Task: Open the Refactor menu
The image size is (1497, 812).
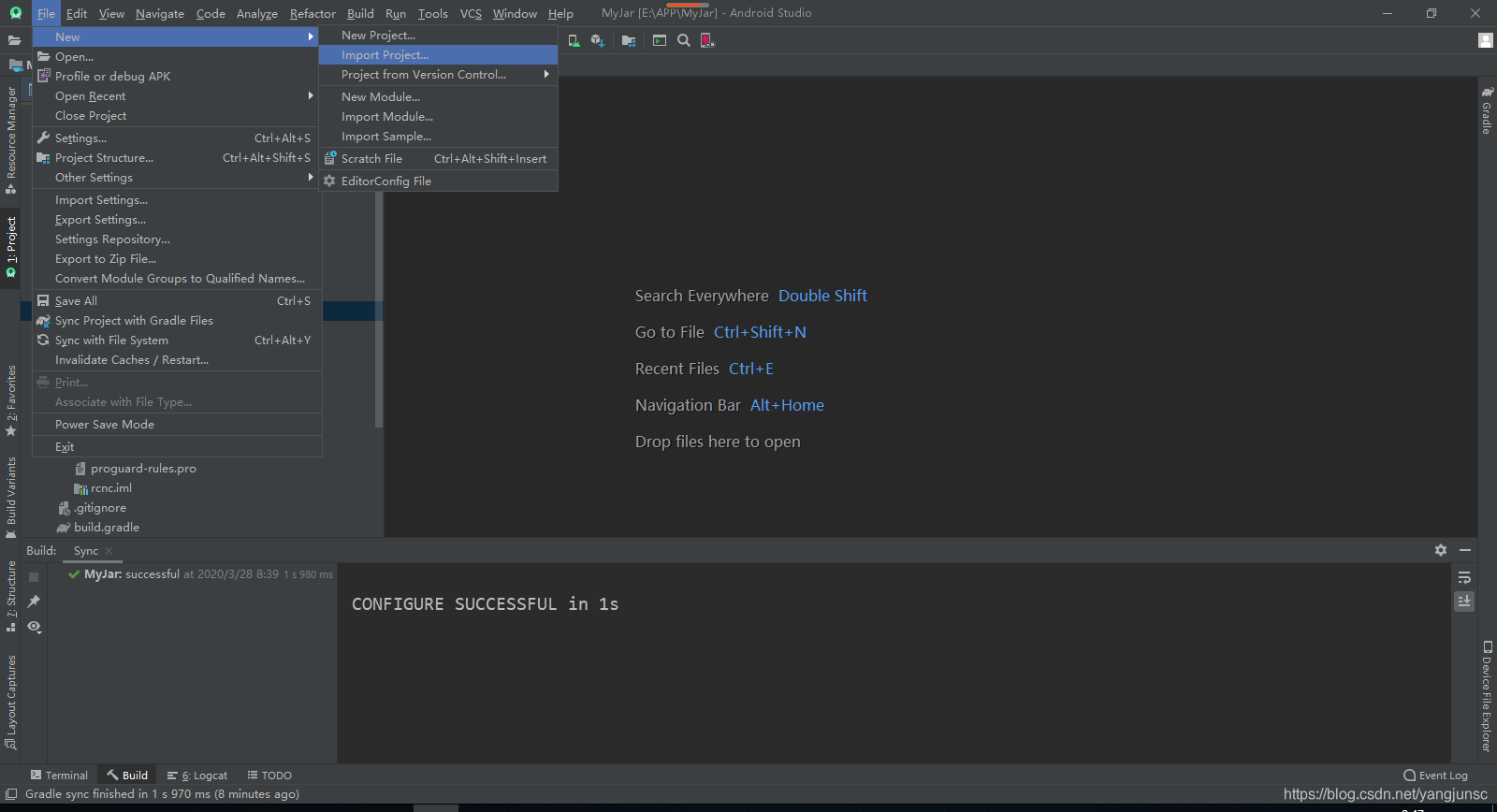Action: pos(312,13)
